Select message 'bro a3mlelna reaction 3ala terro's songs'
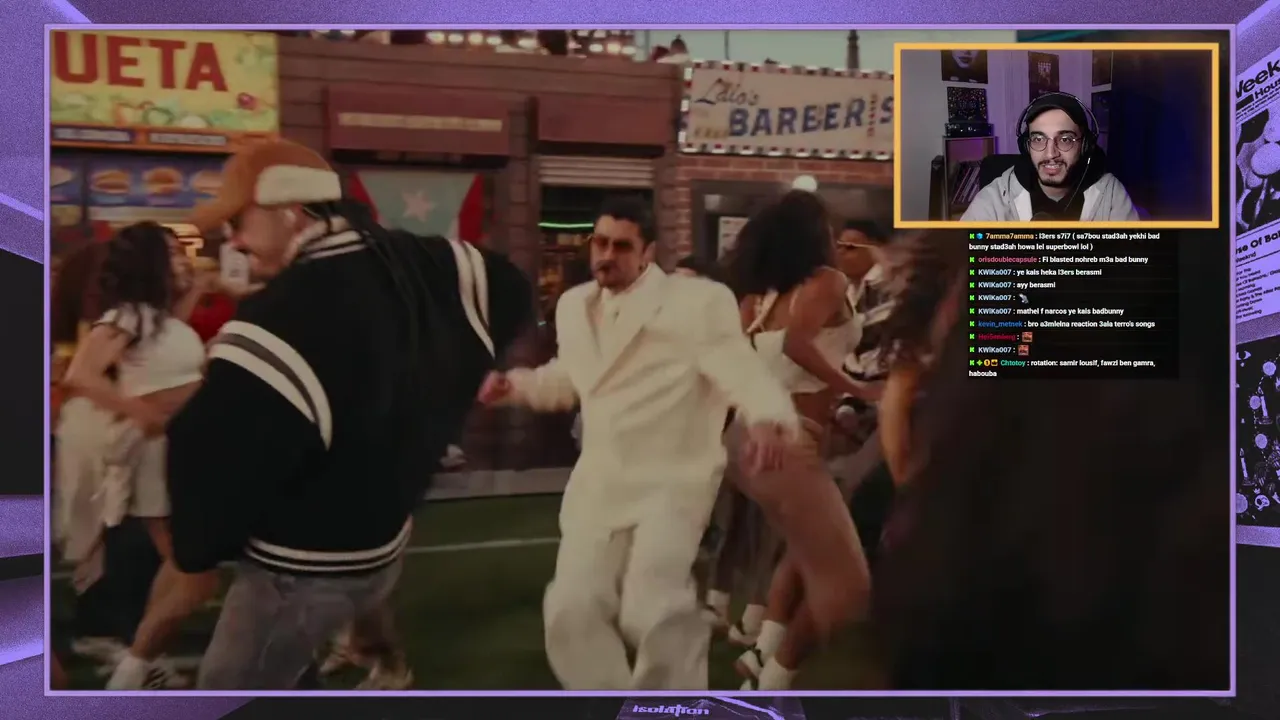This screenshot has height=720, width=1280. (1091, 324)
